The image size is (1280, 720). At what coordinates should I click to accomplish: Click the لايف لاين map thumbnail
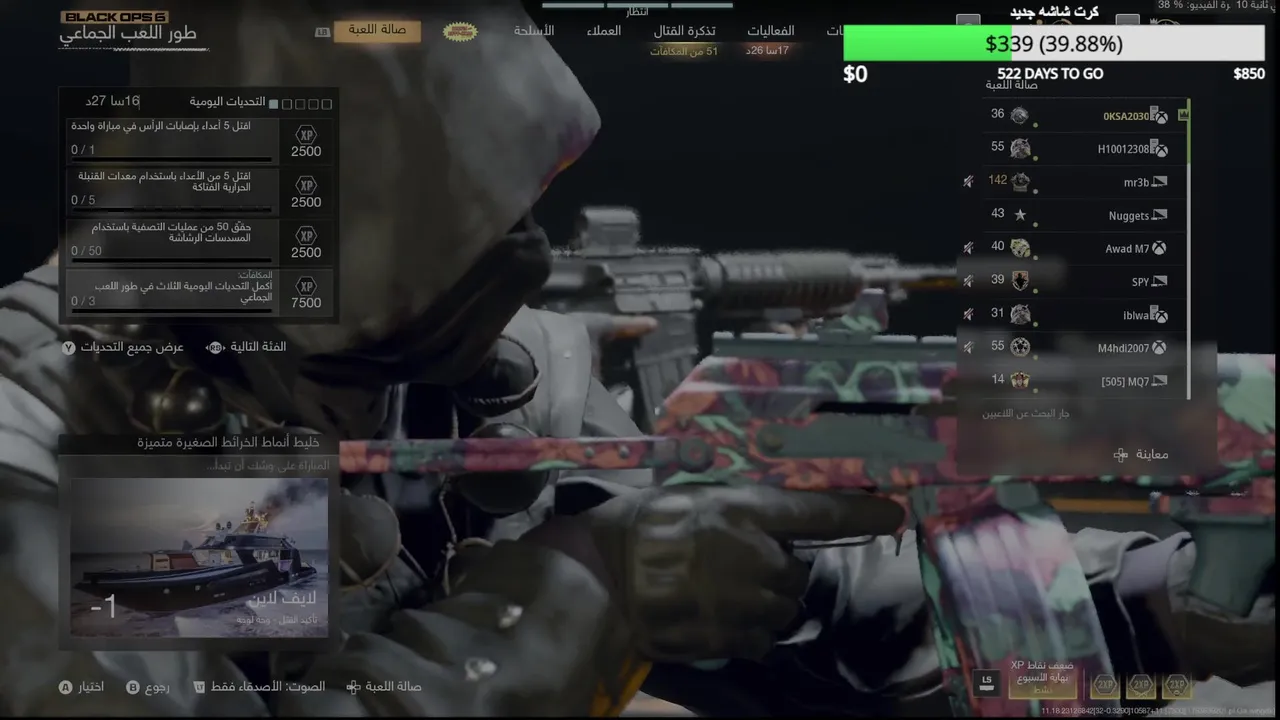(x=199, y=557)
